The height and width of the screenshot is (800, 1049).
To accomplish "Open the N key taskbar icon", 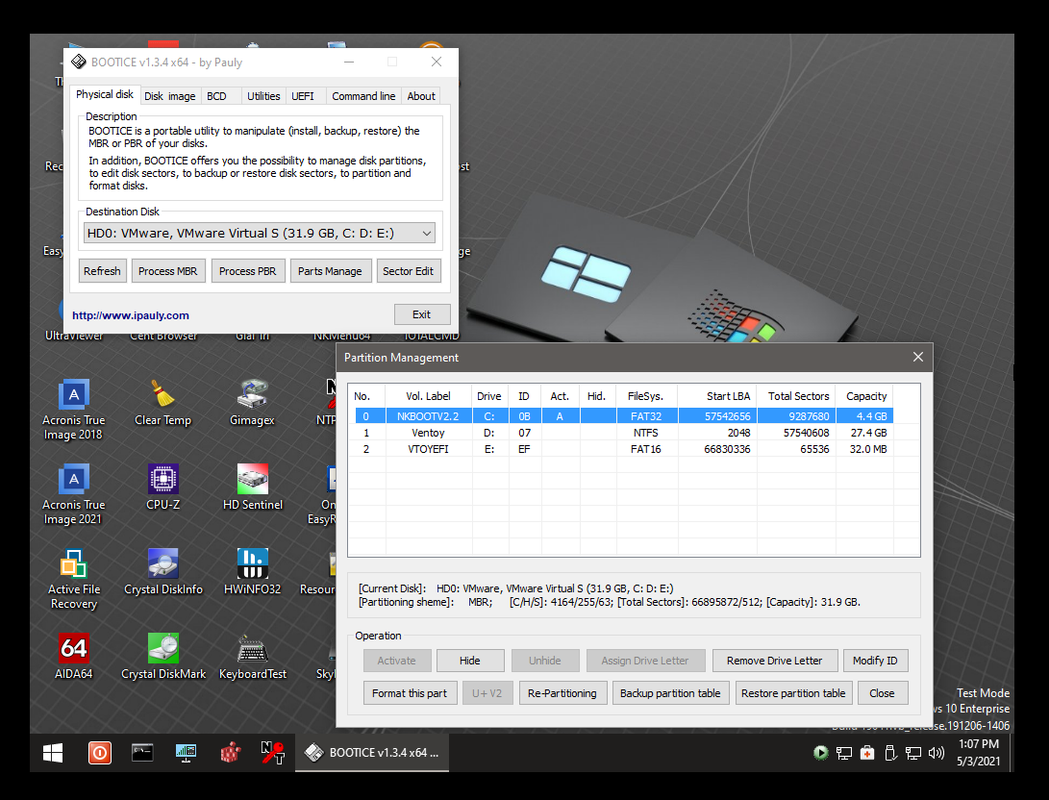I will pyautogui.click(x=273, y=753).
